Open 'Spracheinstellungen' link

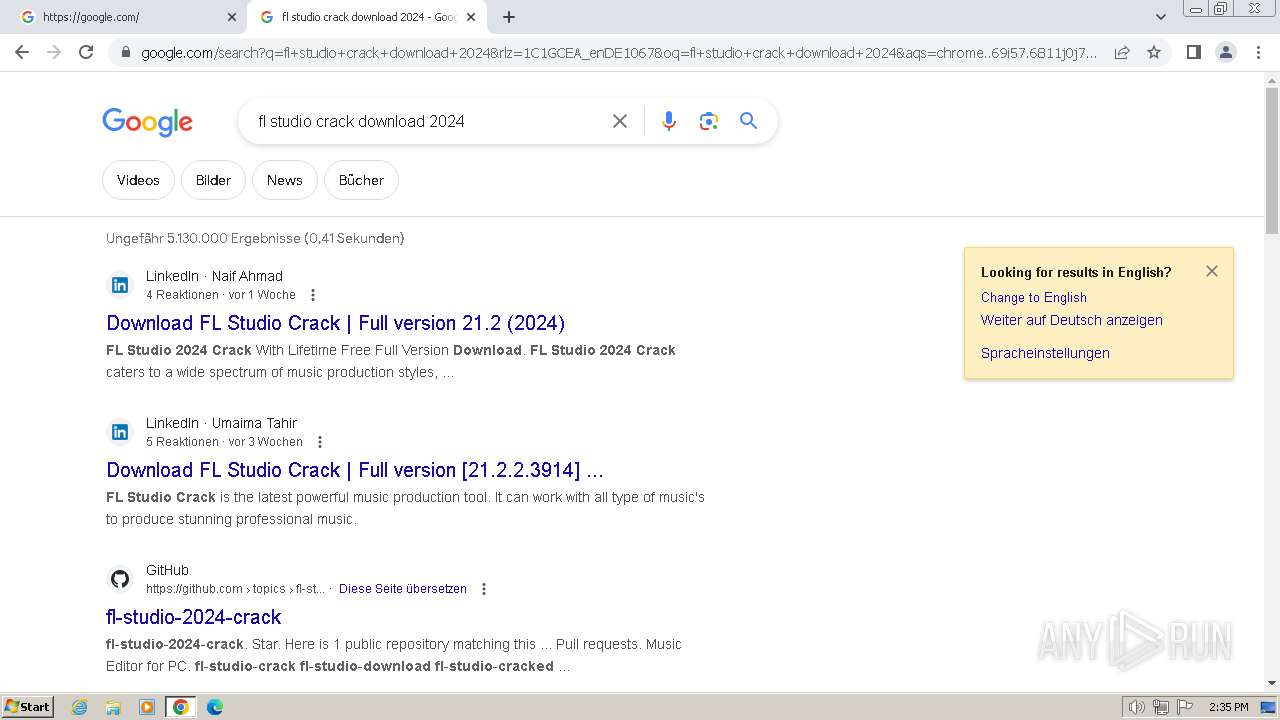click(1045, 353)
